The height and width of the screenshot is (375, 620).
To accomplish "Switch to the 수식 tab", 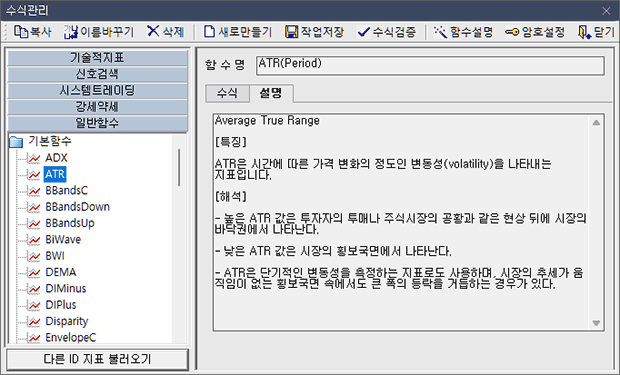I will (227, 93).
